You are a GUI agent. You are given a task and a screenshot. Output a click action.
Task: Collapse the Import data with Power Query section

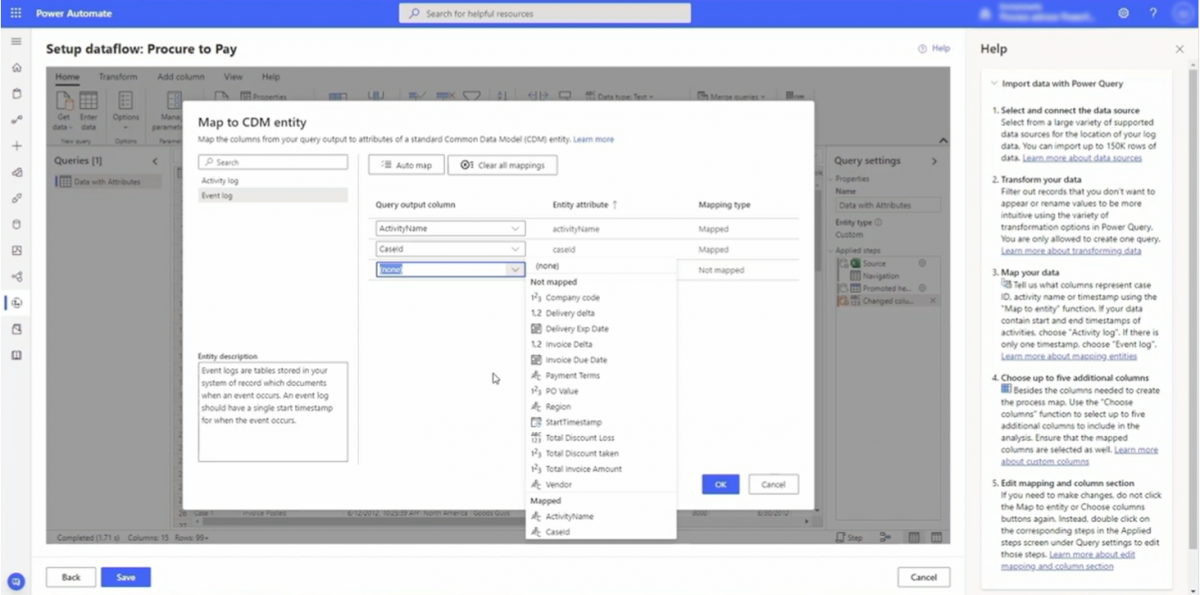point(993,83)
